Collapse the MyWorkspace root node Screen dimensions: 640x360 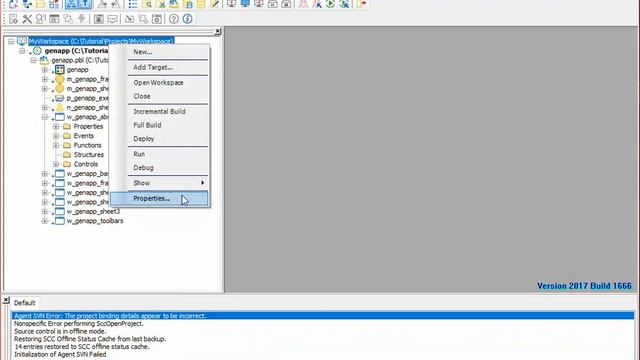[11, 41]
